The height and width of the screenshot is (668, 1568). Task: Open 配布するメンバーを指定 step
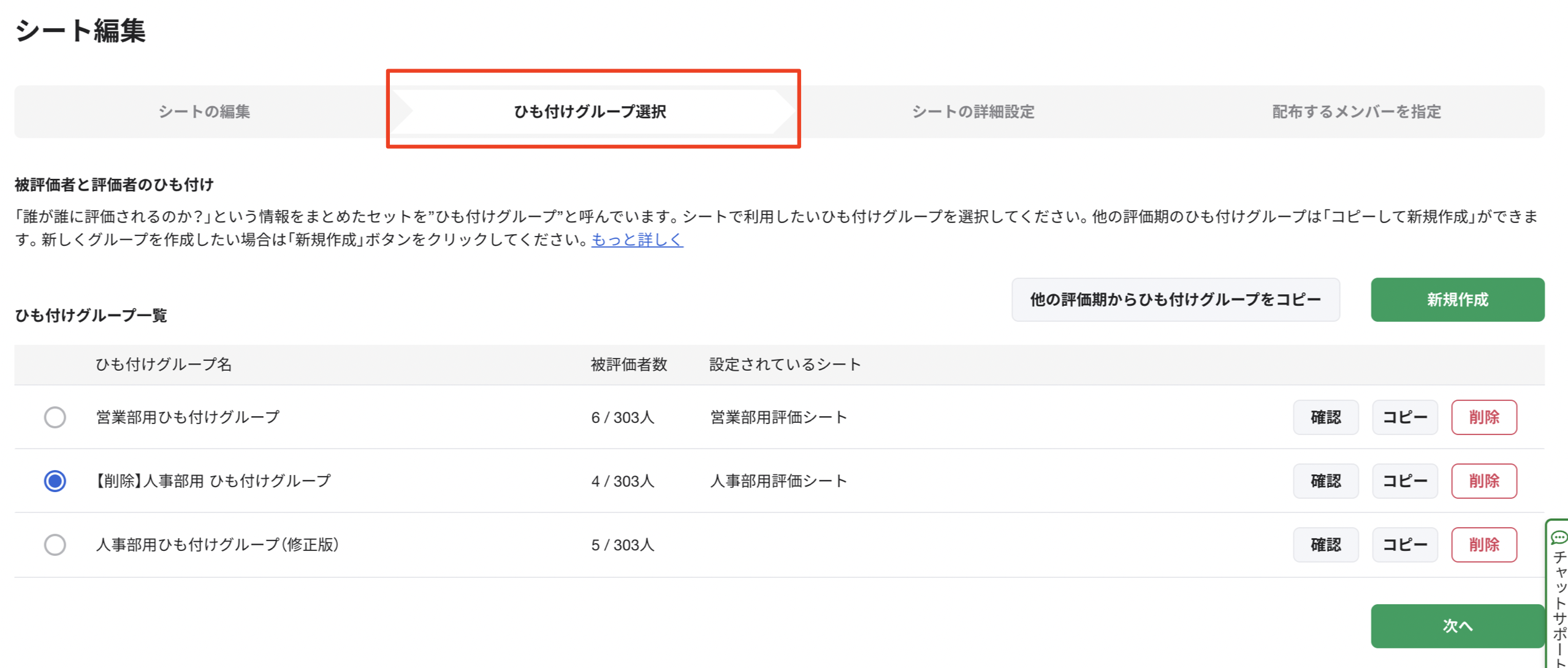point(1357,112)
